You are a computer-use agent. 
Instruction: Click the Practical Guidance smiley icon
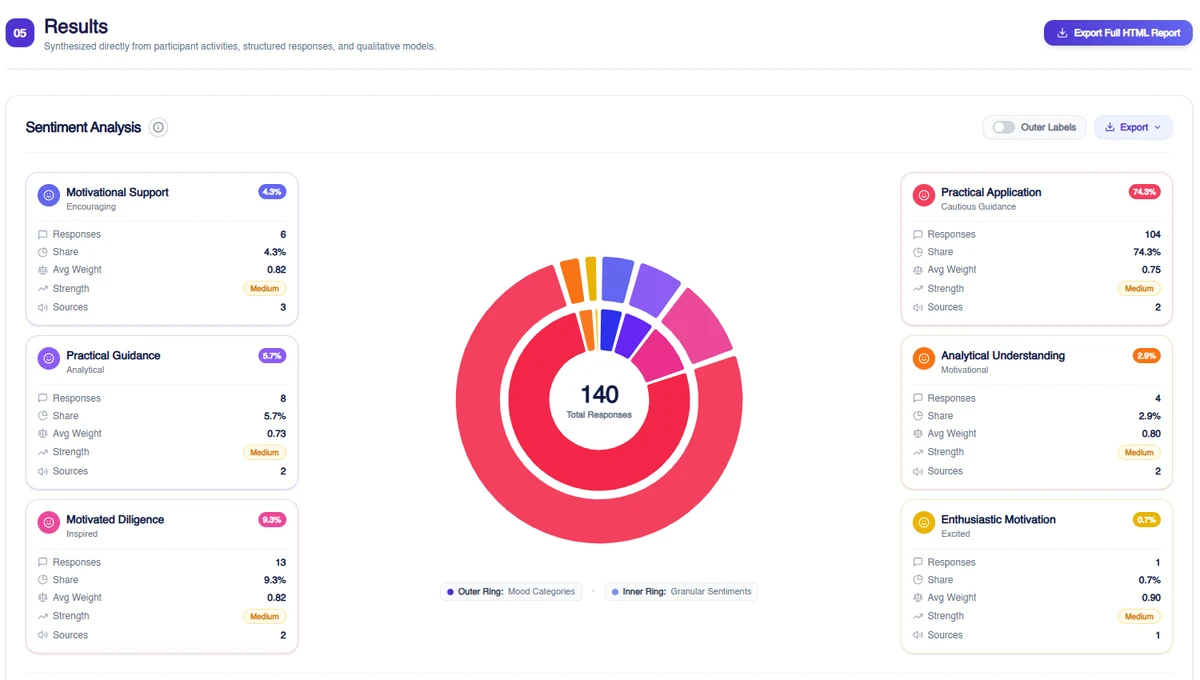(x=49, y=359)
